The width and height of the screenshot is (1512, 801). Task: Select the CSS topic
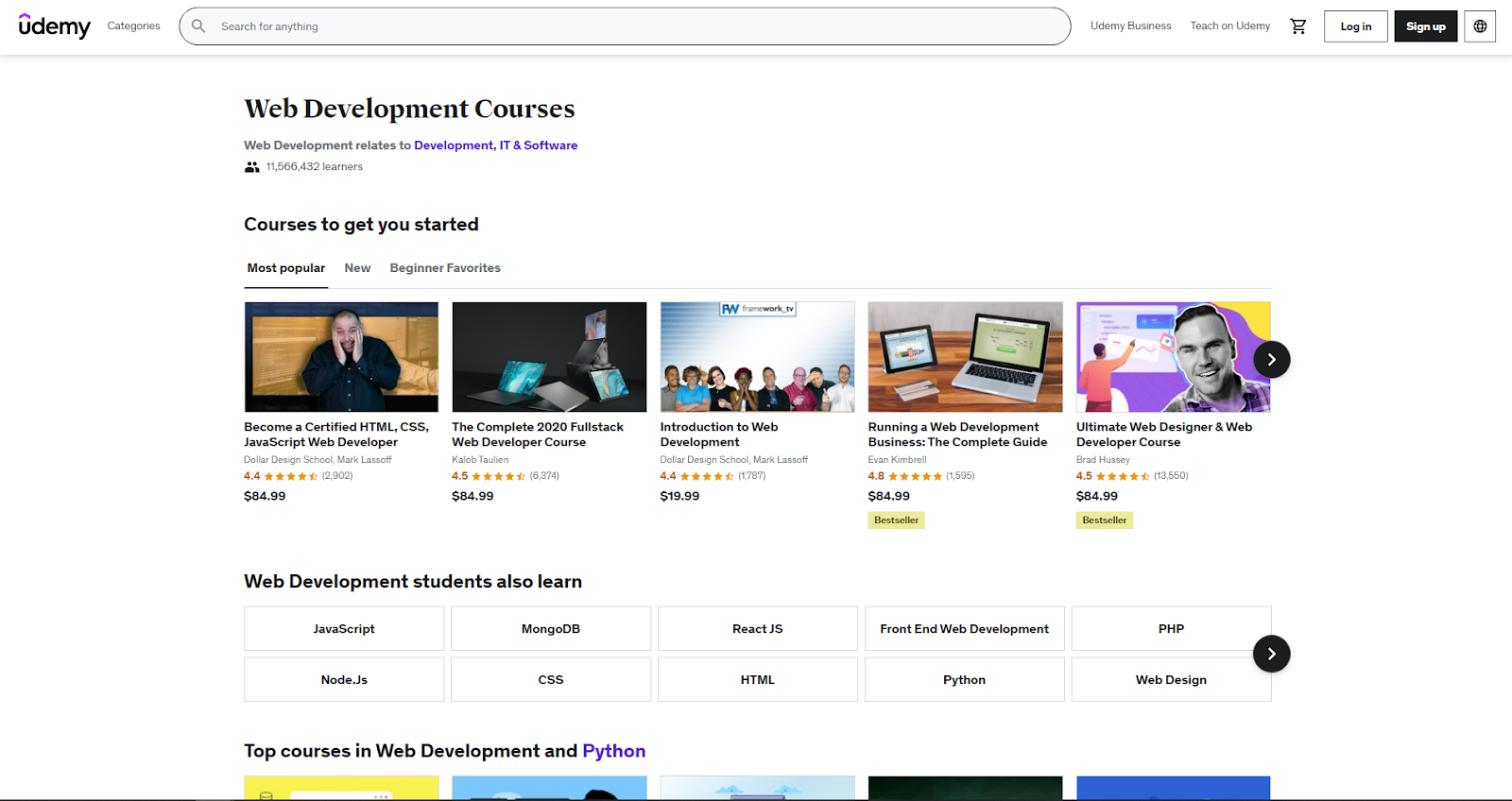(x=551, y=680)
